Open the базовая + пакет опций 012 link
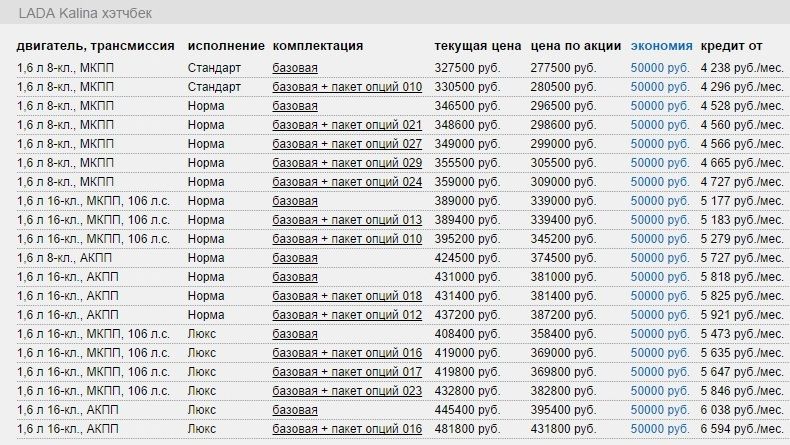The image size is (790, 445). [x=347, y=315]
